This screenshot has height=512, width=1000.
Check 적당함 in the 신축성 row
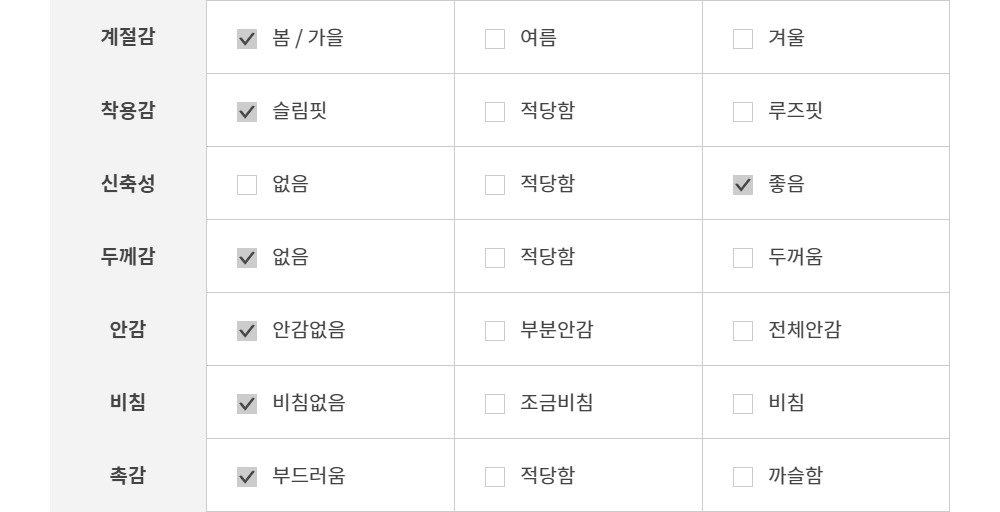pyautogui.click(x=495, y=186)
